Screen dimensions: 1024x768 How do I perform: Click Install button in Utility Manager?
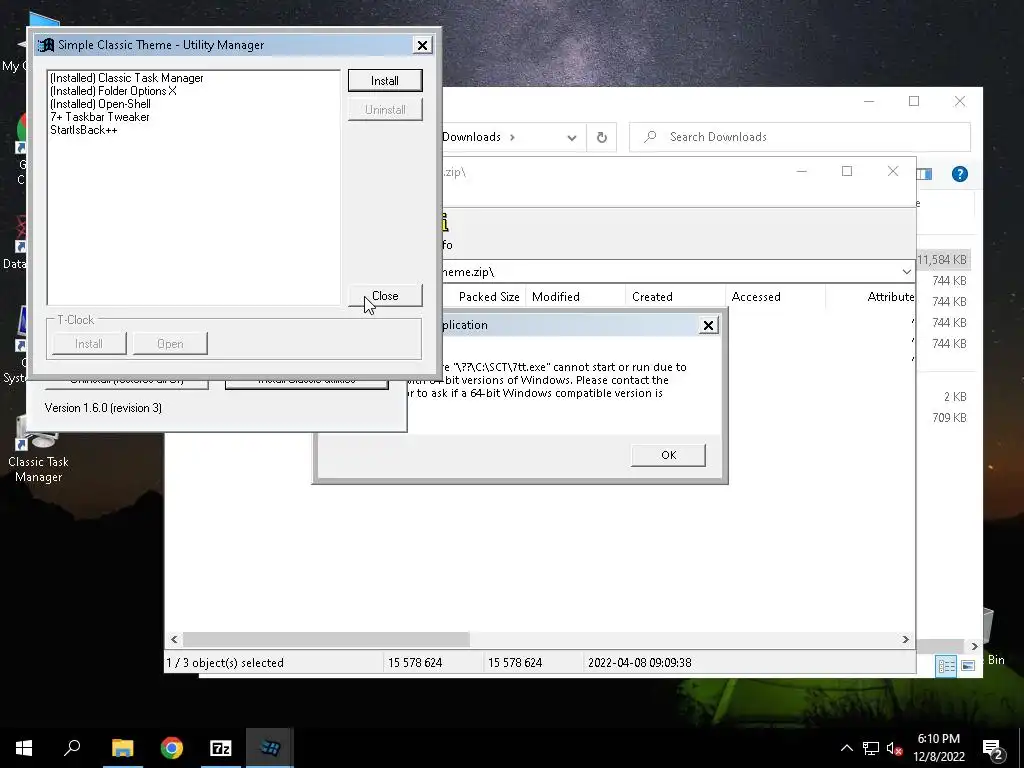(385, 80)
